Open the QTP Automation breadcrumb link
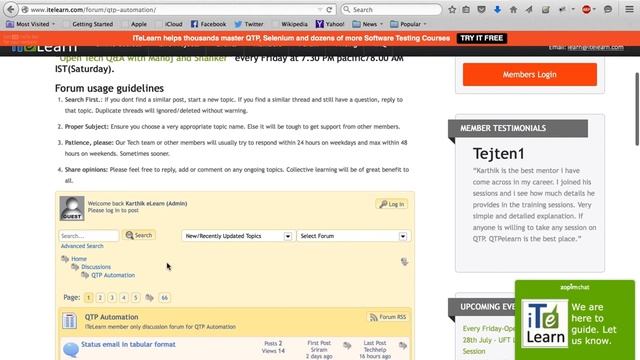The image size is (640, 360). click(x=113, y=275)
